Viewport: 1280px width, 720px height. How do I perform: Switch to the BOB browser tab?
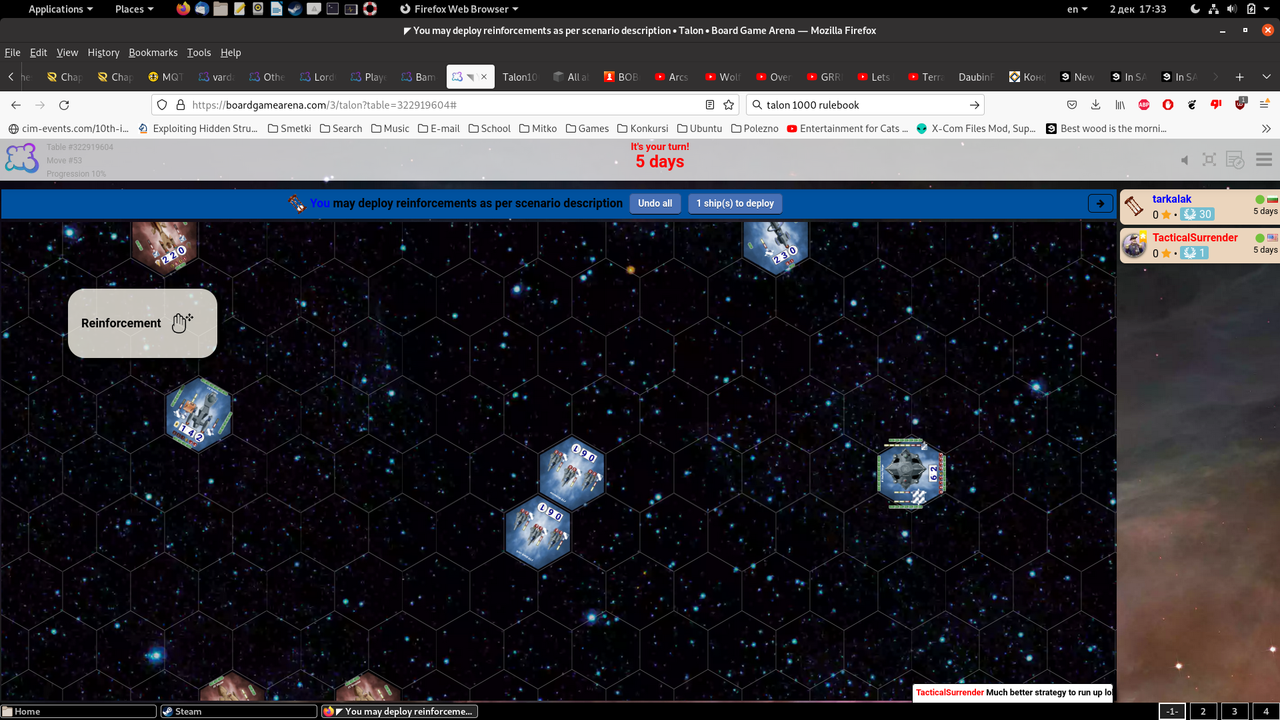click(621, 77)
